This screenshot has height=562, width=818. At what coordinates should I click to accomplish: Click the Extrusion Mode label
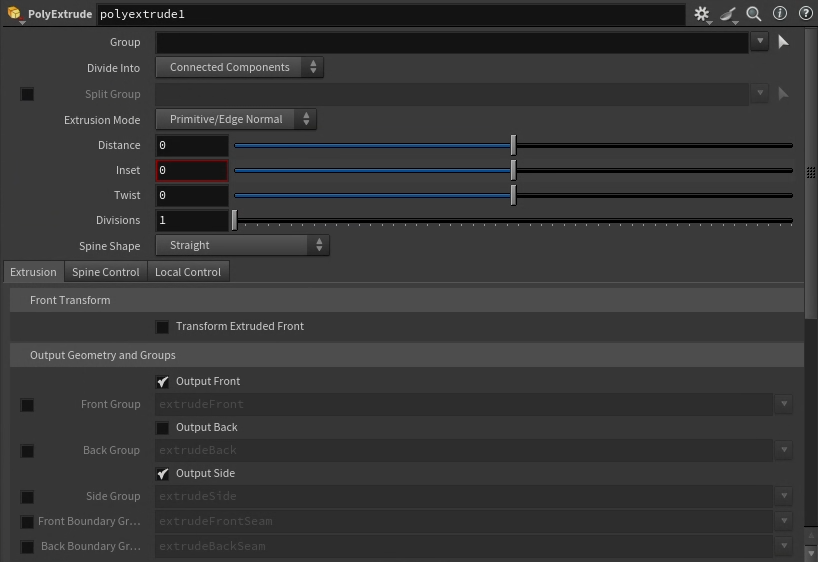(x=102, y=120)
